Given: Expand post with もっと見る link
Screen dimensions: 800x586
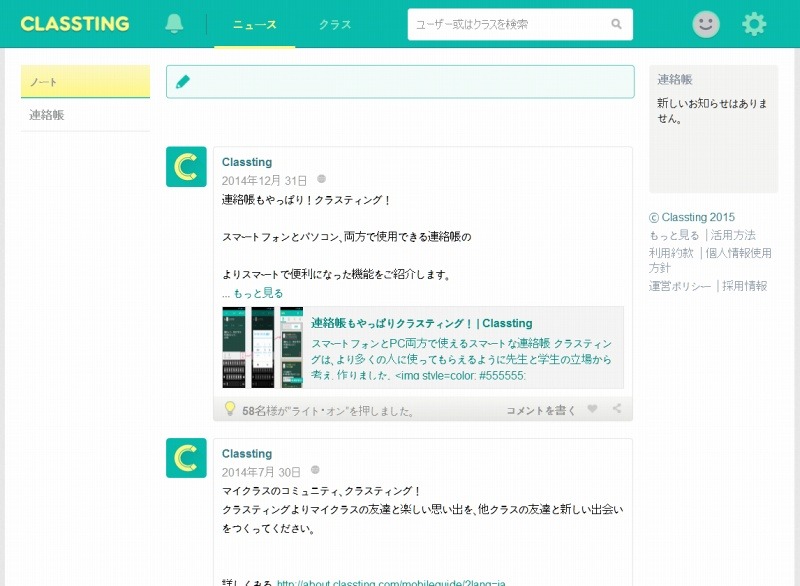Looking at the screenshot, I should [258, 293].
